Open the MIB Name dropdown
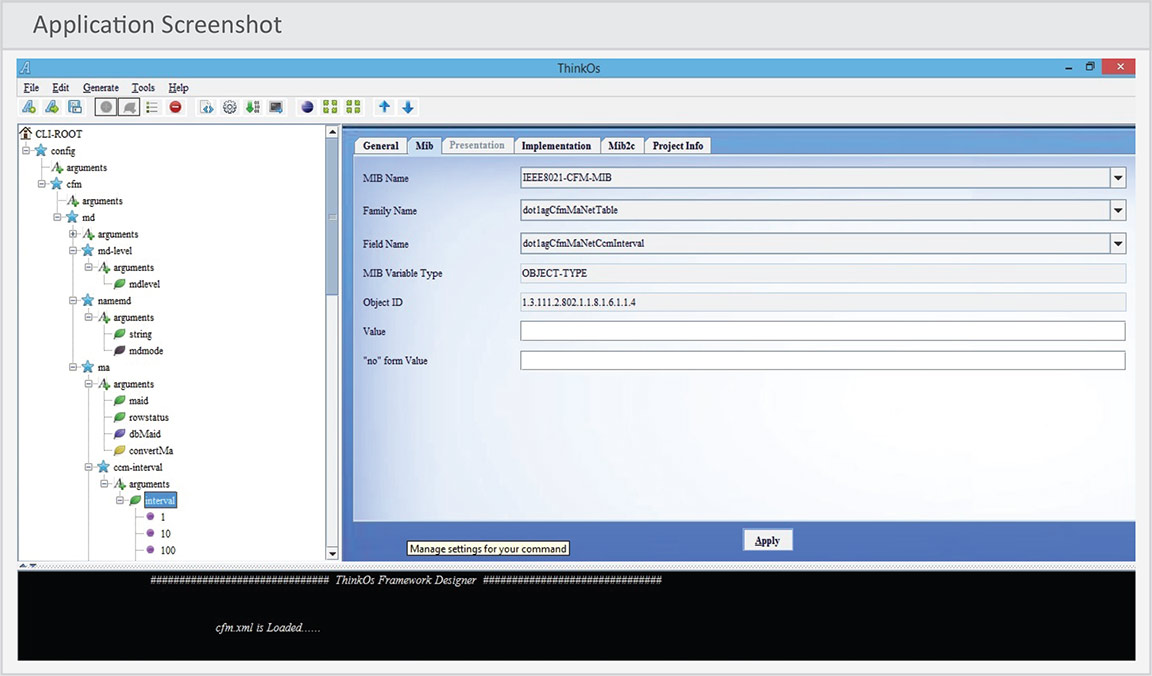The image size is (1152, 676). pos(1117,178)
